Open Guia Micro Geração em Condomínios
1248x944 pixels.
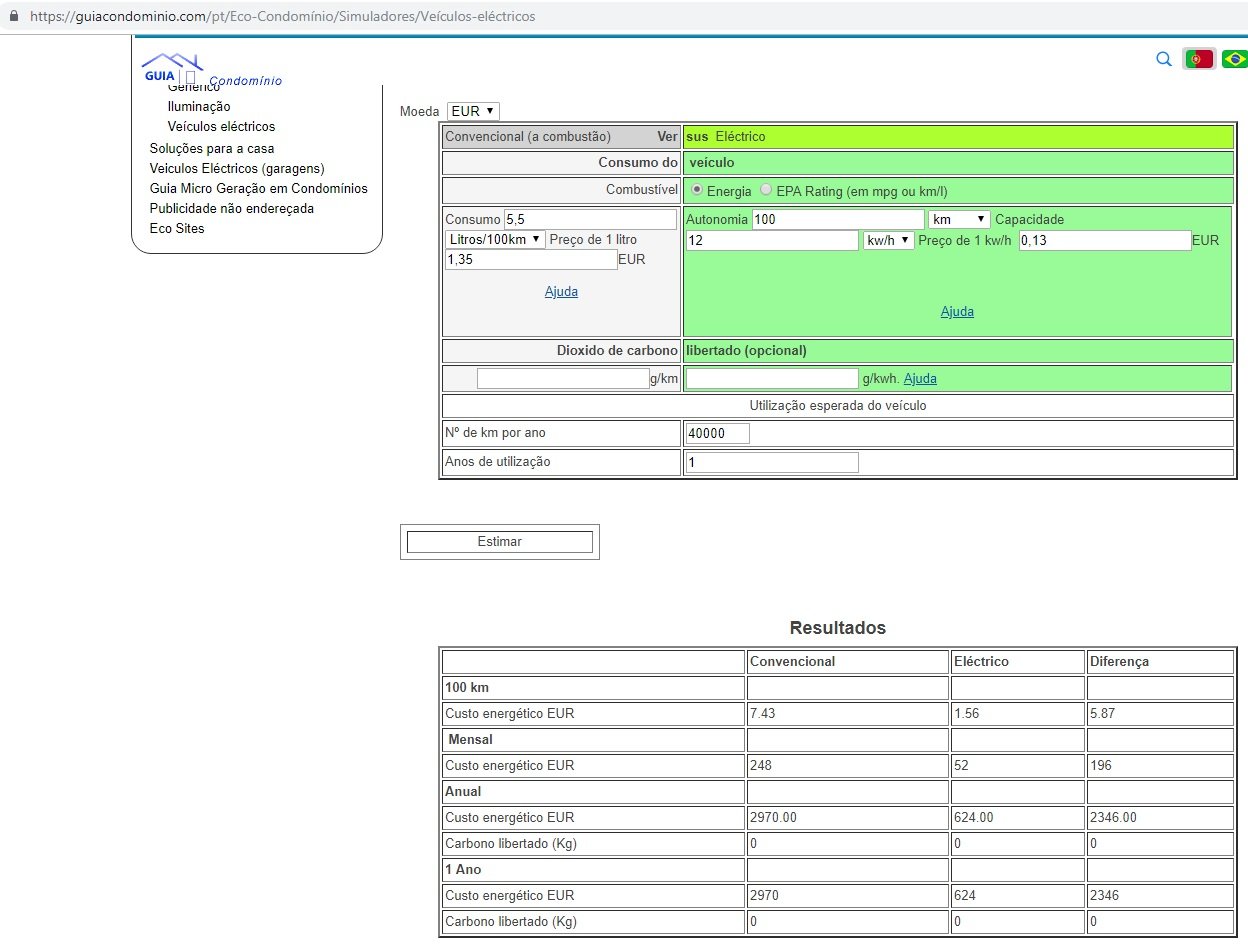click(258, 189)
